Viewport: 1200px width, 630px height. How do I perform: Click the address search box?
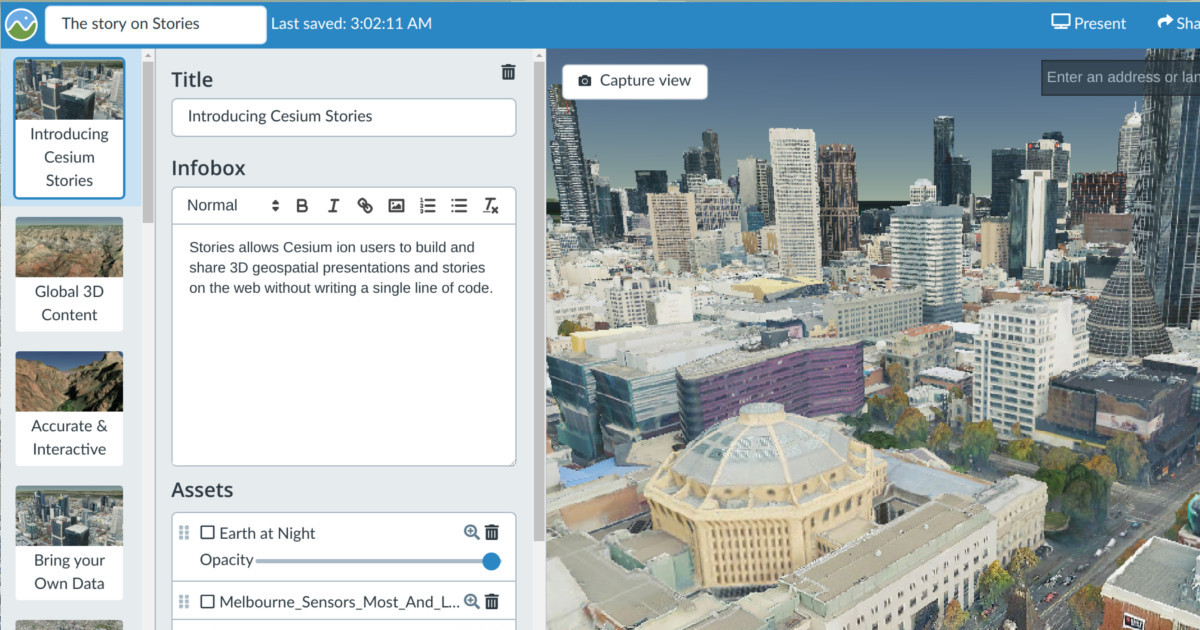click(x=1121, y=77)
